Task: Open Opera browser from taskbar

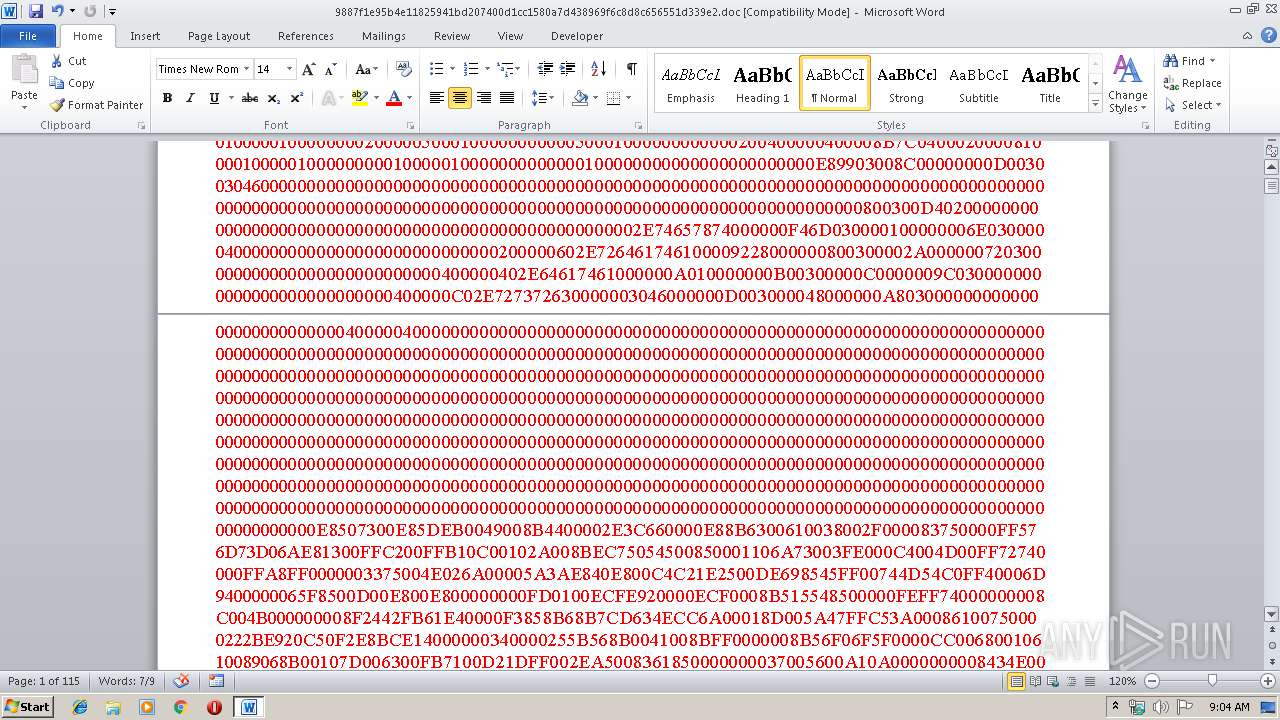Action: (214, 707)
